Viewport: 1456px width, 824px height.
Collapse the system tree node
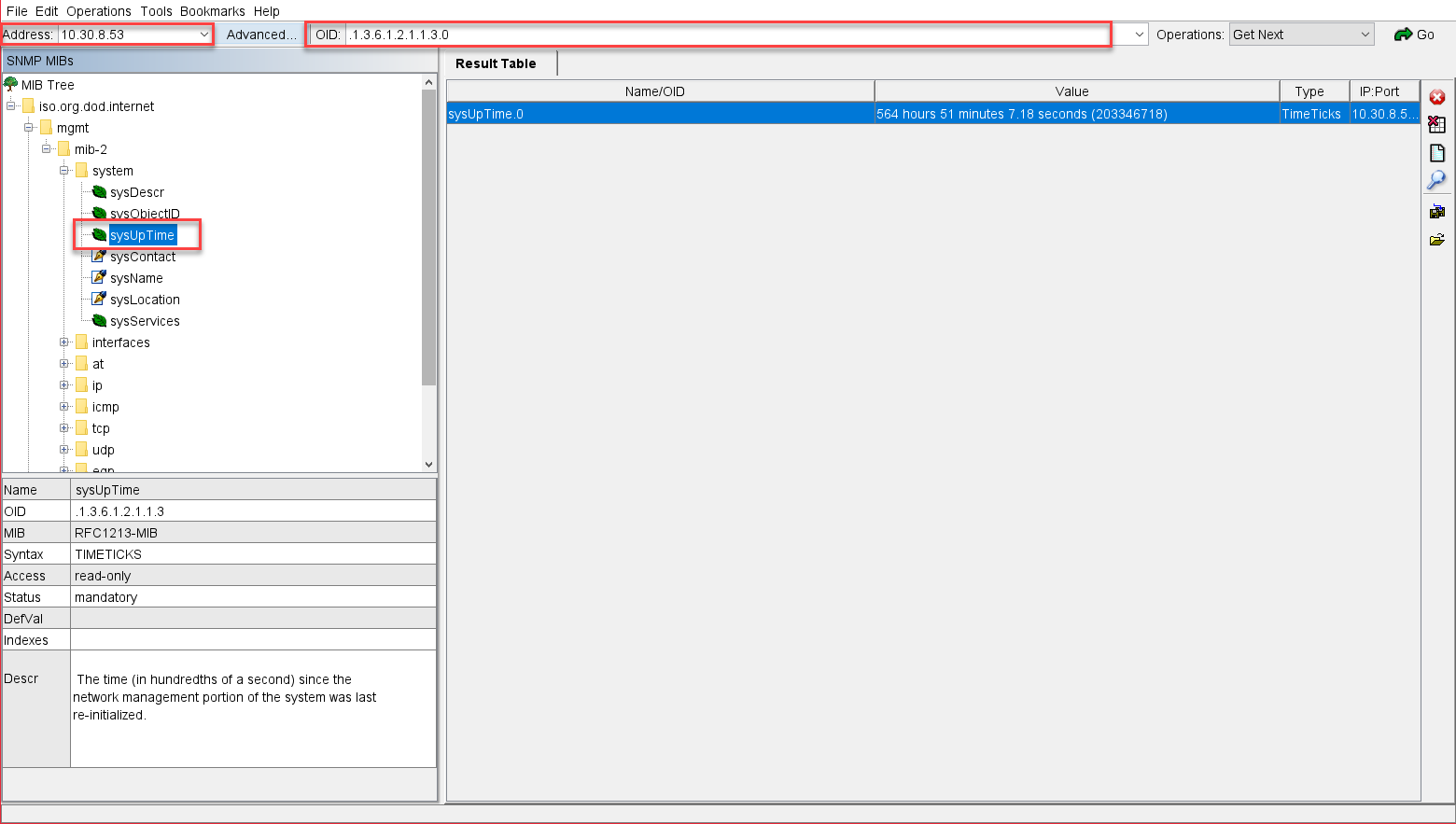click(63, 171)
